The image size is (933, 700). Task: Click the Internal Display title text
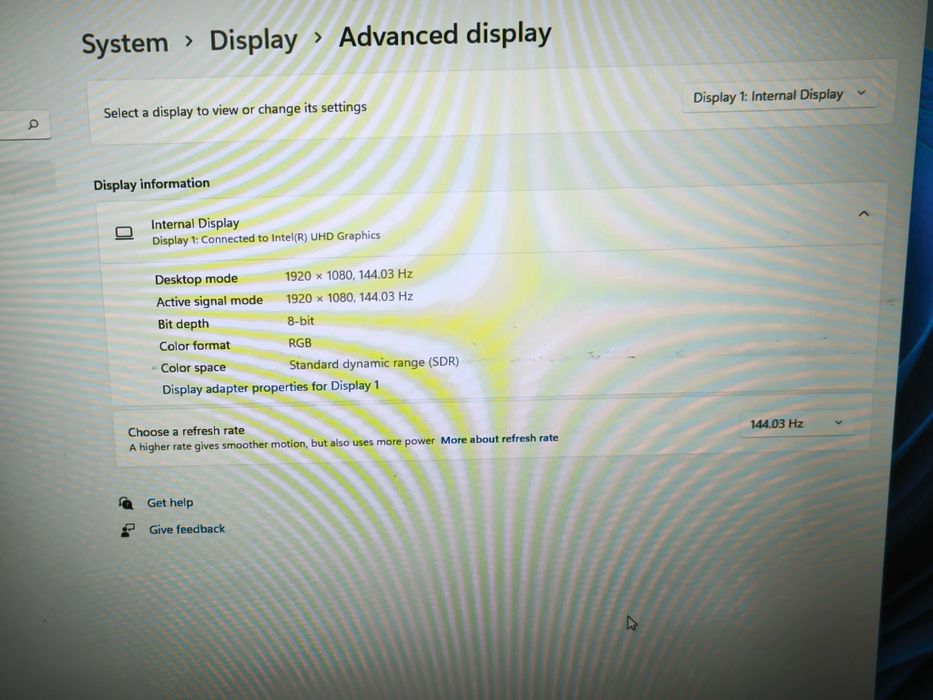pyautogui.click(x=195, y=224)
